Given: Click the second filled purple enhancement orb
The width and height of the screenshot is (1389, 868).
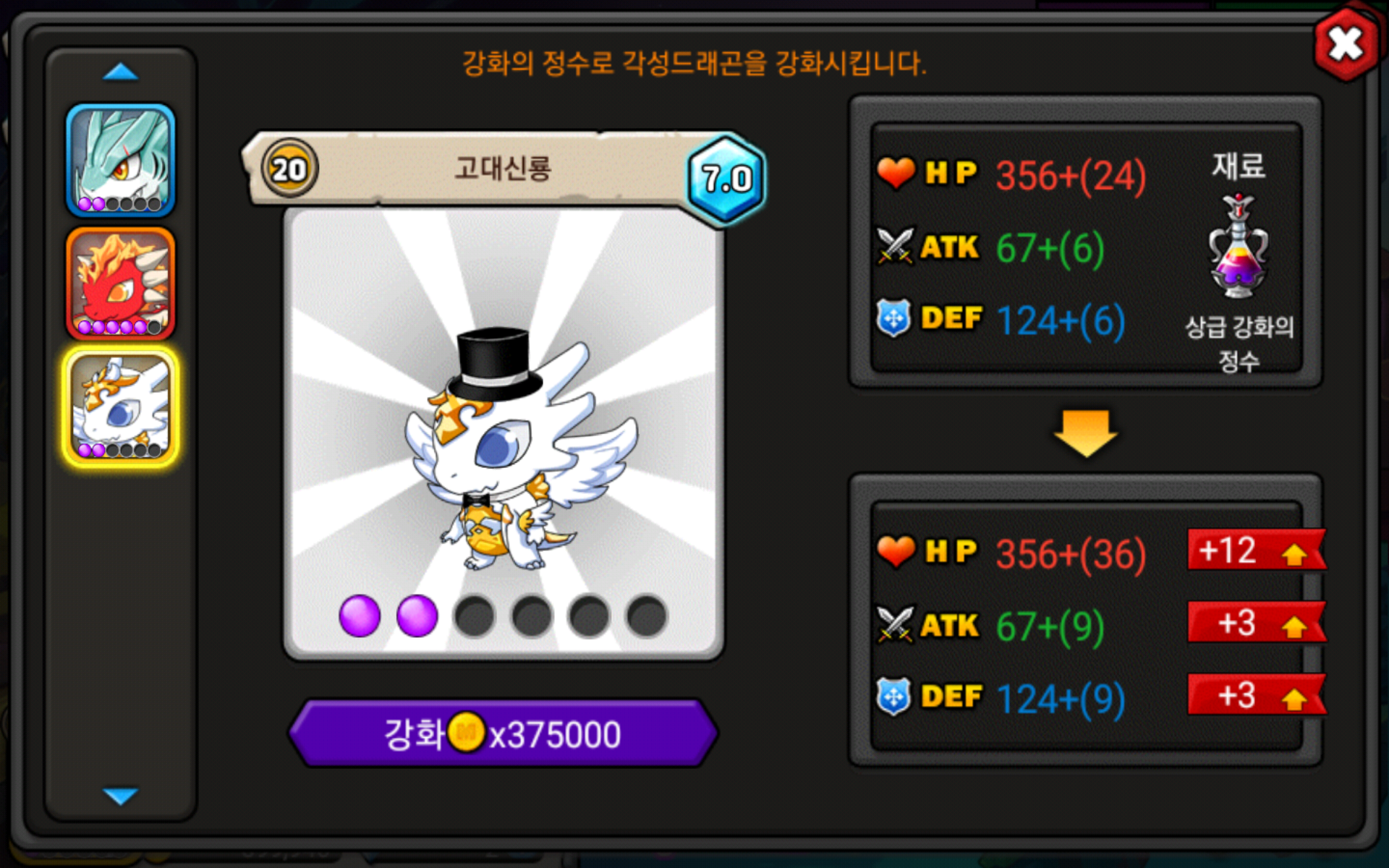Looking at the screenshot, I should coord(417,616).
